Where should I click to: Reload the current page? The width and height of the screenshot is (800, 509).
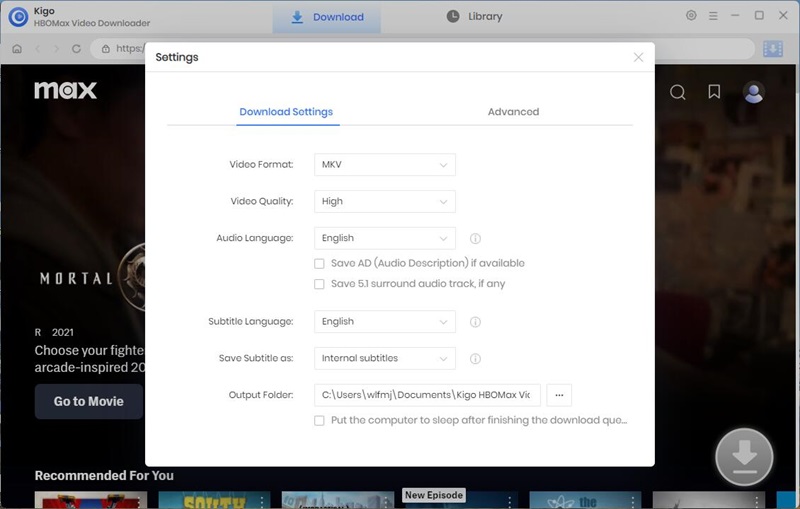[x=77, y=49]
